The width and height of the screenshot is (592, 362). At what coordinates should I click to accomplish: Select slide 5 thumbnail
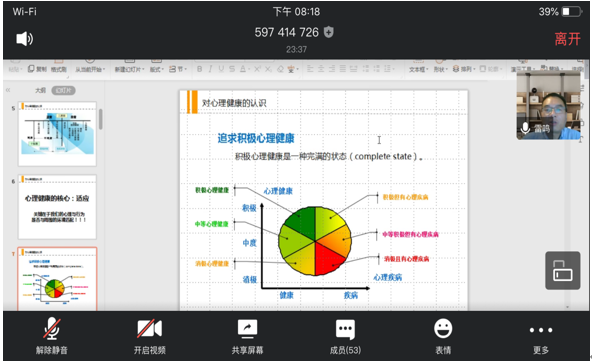[57, 134]
